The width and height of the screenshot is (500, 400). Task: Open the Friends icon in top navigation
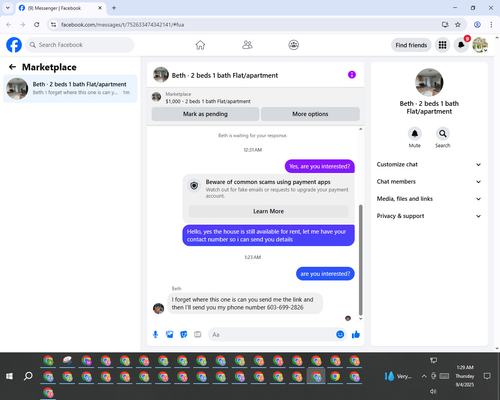[247, 45]
